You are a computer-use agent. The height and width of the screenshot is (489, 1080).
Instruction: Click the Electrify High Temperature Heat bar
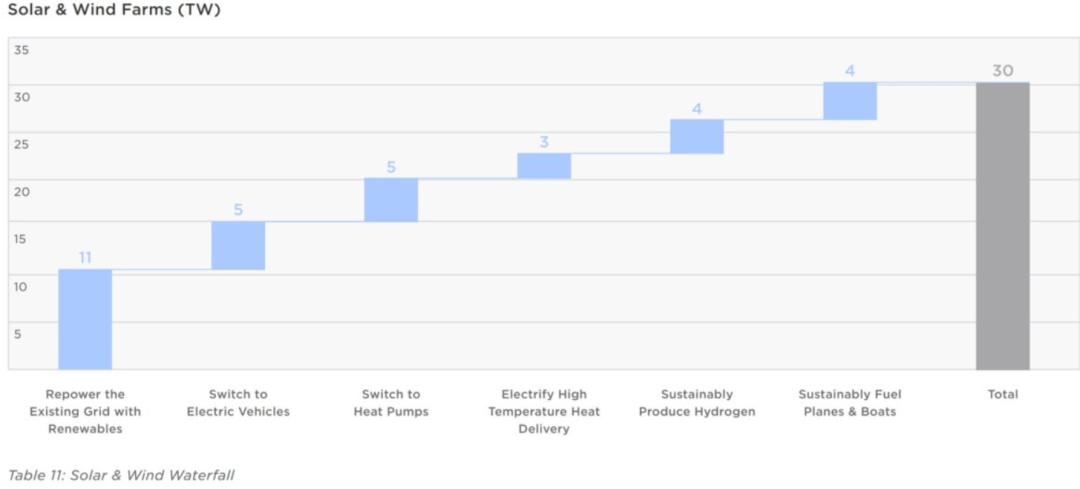pos(544,166)
